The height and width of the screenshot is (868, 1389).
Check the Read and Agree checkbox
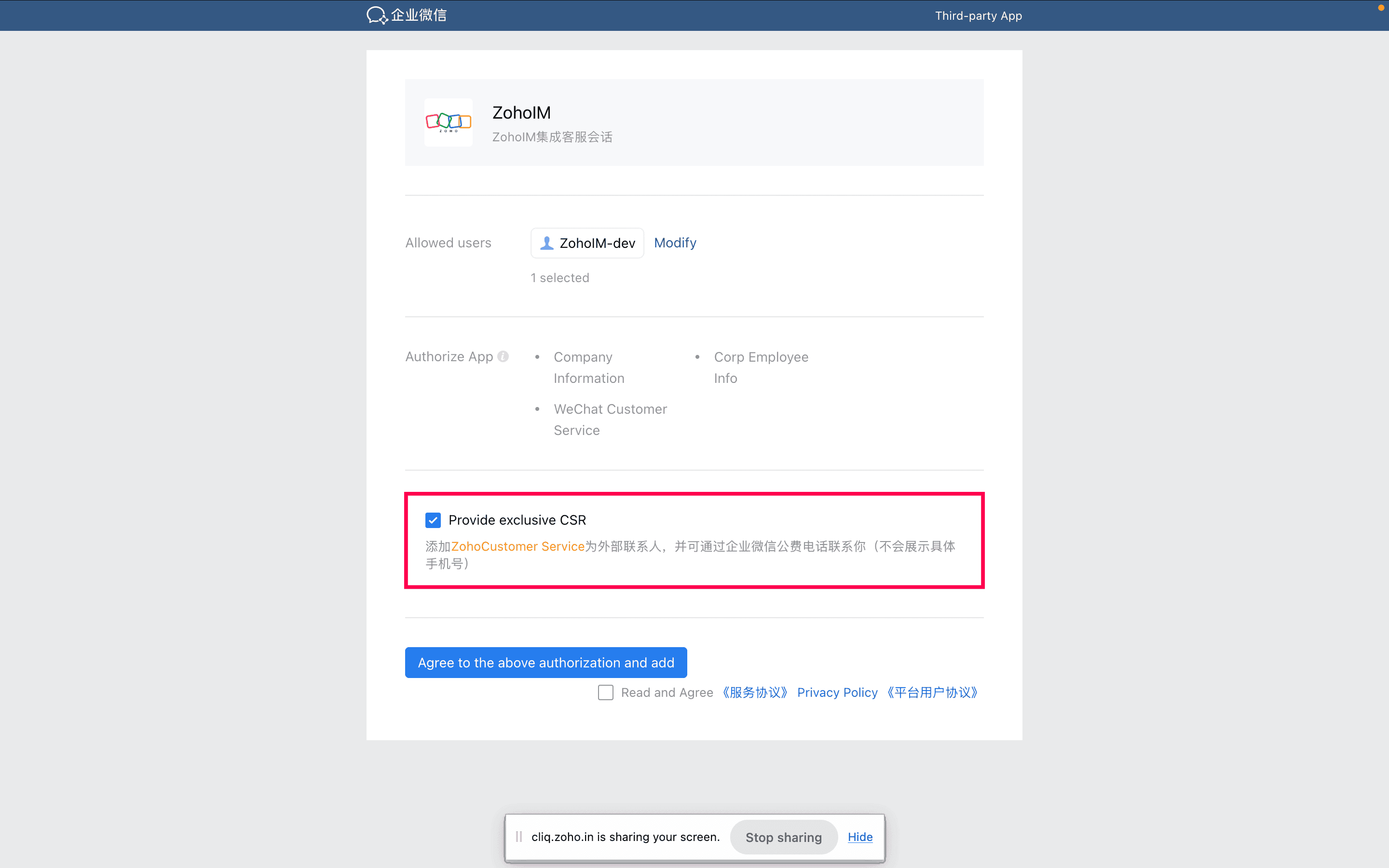point(606,692)
